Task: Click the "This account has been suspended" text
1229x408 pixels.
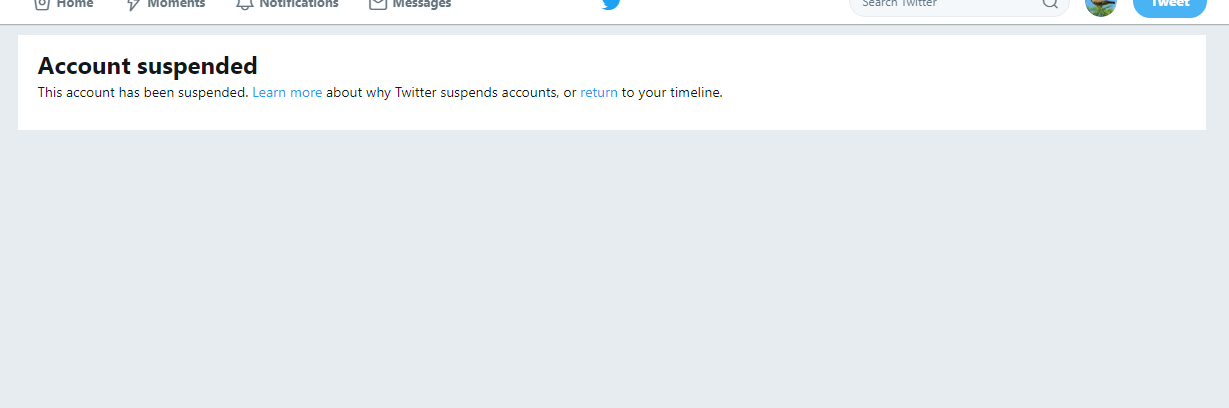Action: point(142,93)
